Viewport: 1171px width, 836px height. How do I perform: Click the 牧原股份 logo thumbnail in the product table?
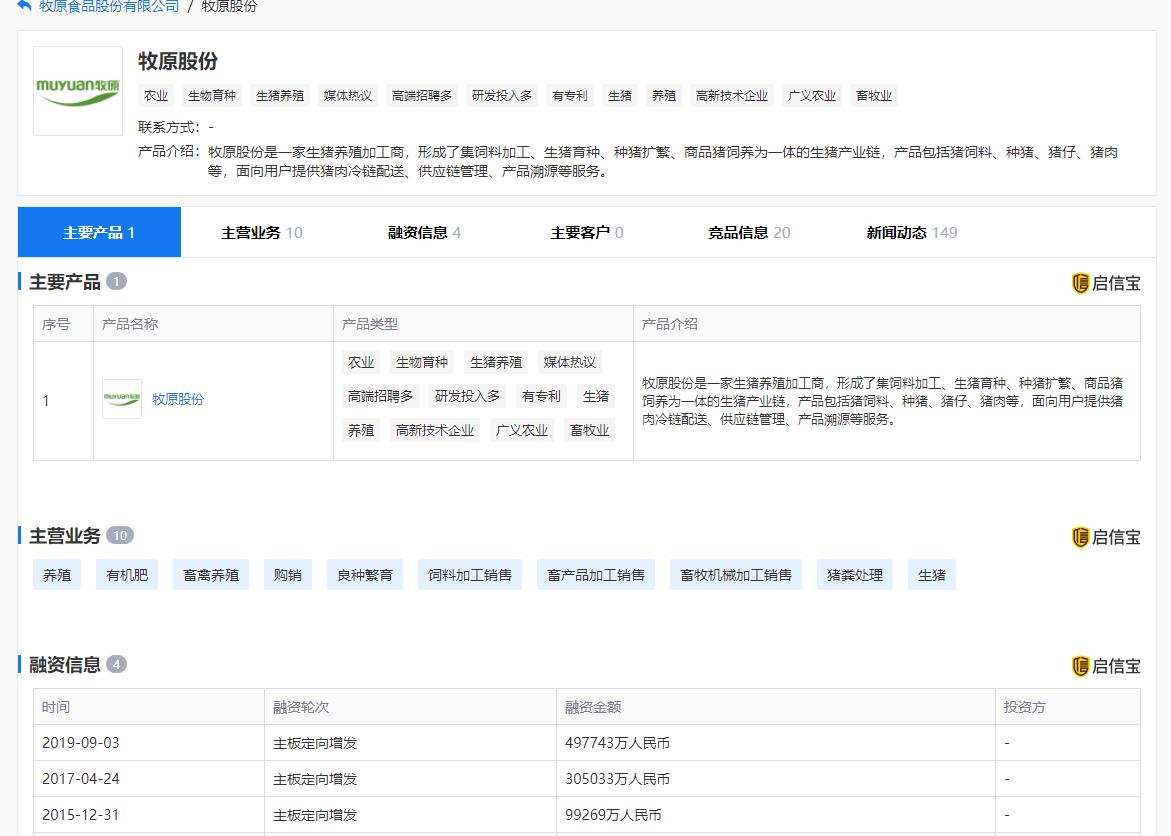[122, 399]
